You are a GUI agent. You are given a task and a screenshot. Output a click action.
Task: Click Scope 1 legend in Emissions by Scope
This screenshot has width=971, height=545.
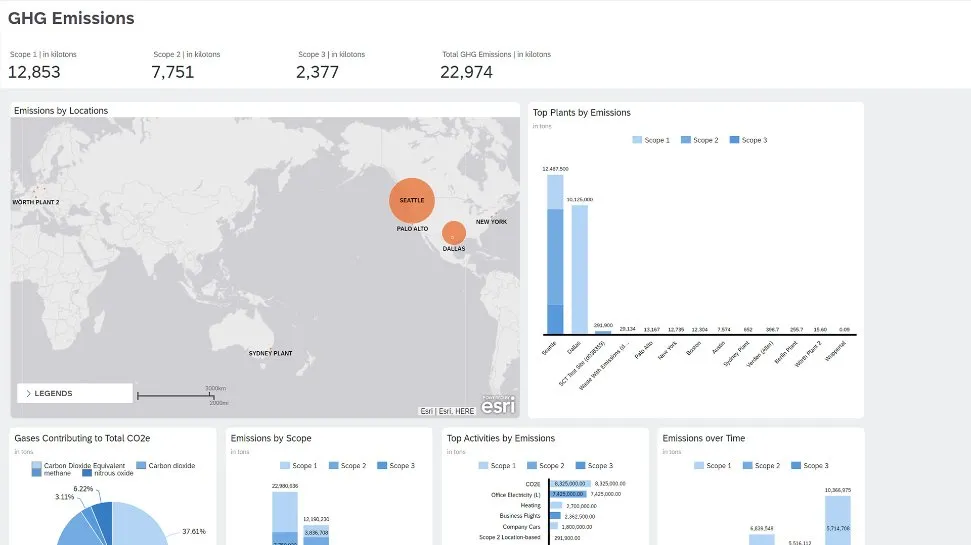298,466
